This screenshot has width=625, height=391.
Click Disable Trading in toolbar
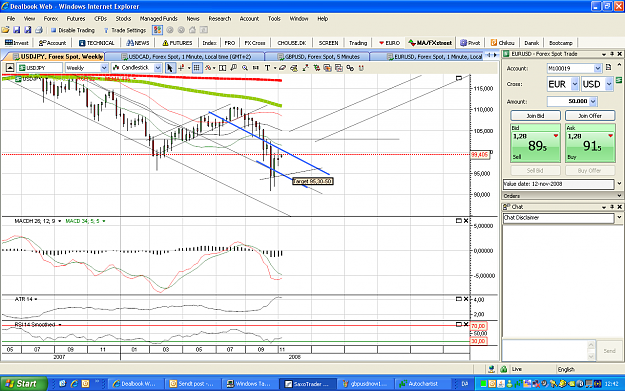point(73,30)
